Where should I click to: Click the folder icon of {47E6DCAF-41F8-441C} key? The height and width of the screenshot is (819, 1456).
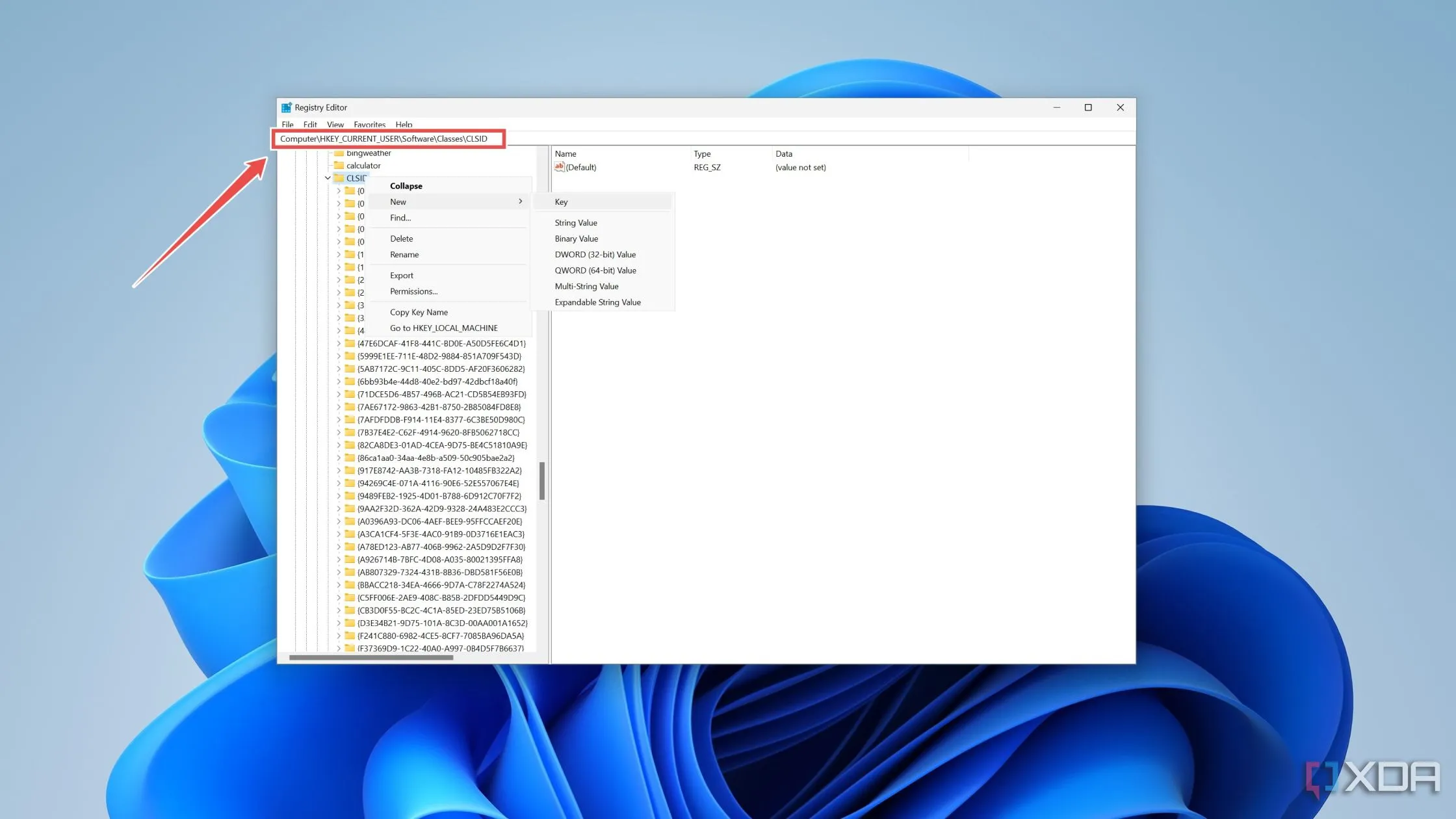pyautogui.click(x=350, y=343)
